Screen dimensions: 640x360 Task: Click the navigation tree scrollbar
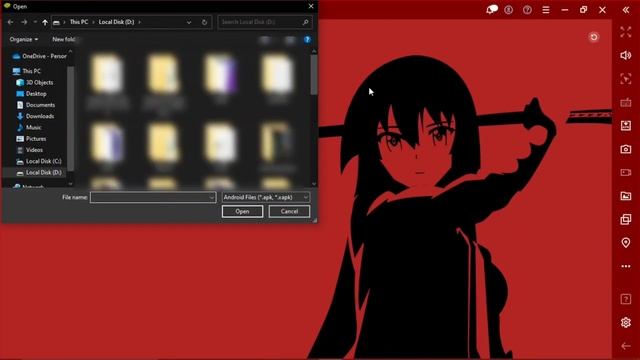[70, 118]
